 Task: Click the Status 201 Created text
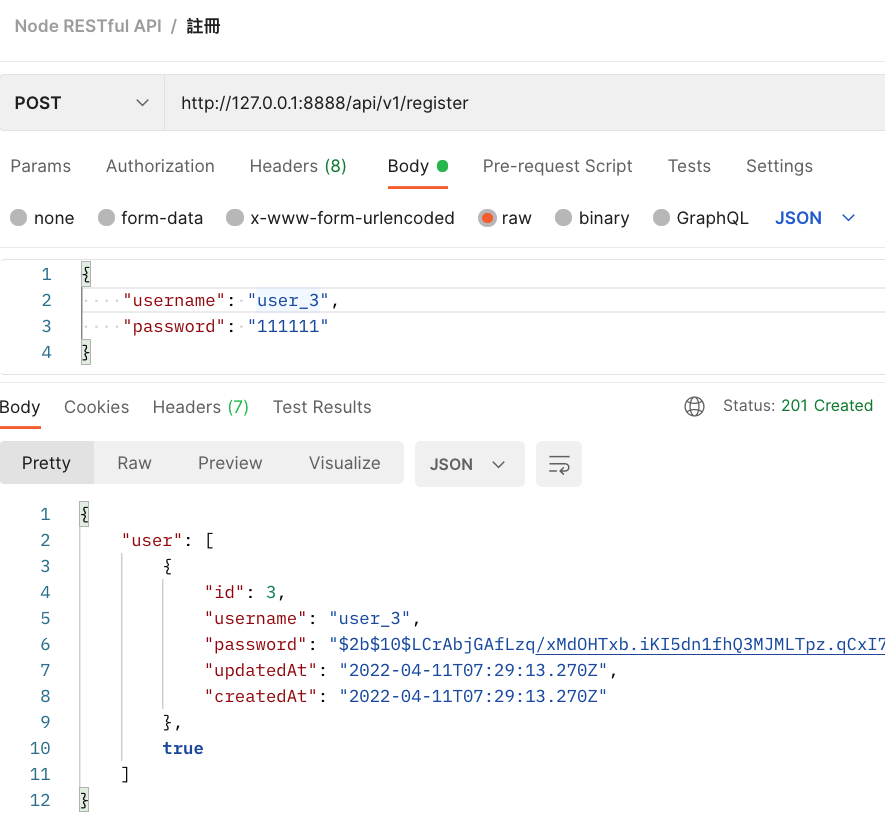point(798,405)
